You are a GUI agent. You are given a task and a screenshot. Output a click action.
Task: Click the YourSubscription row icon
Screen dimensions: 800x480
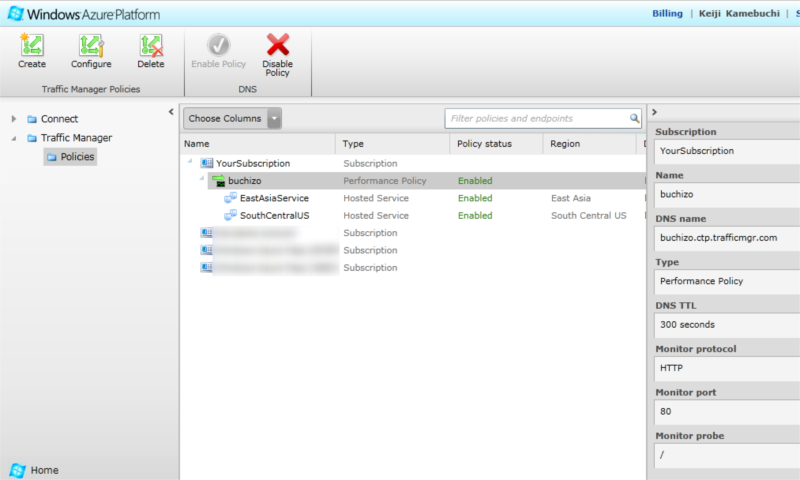click(x=207, y=163)
